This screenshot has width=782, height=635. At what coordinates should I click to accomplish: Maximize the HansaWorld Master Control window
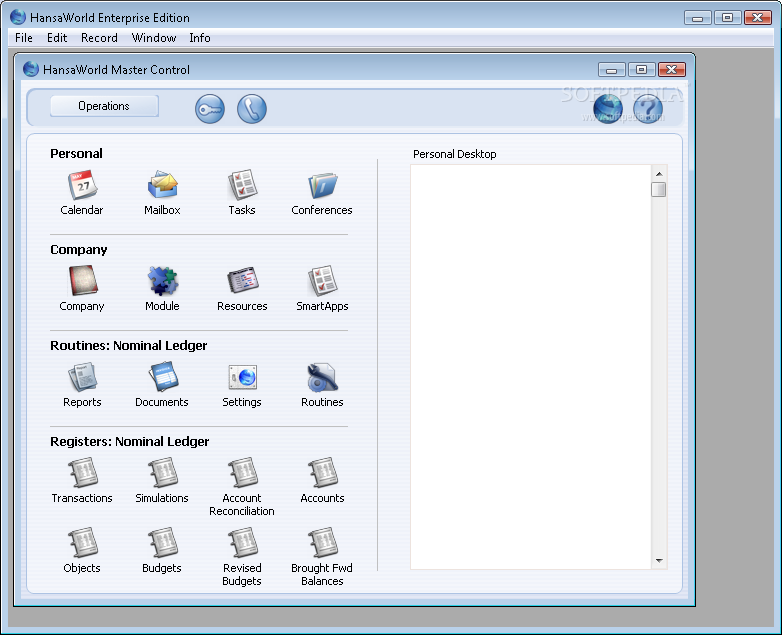click(641, 70)
